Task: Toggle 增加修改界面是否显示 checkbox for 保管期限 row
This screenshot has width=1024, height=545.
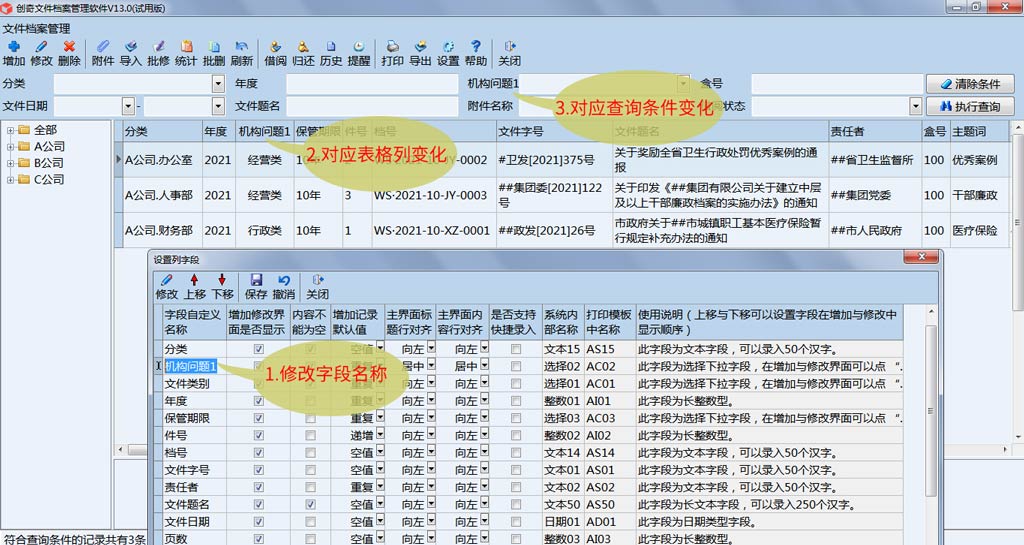Action: click(x=259, y=418)
